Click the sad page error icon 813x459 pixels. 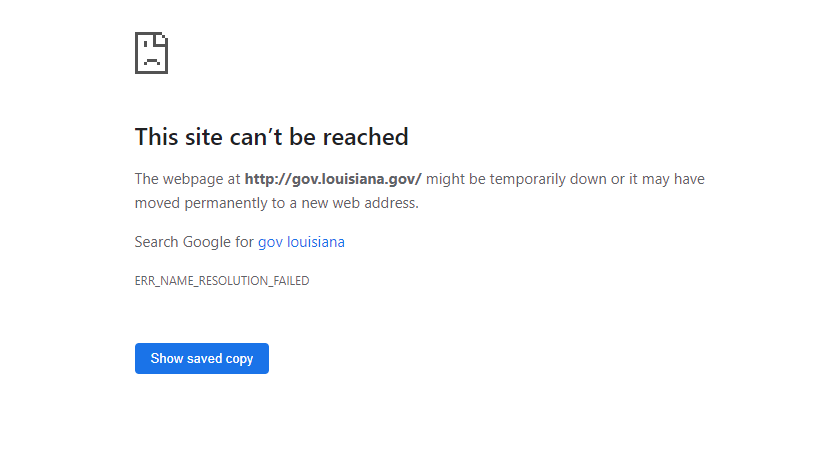[x=151, y=53]
